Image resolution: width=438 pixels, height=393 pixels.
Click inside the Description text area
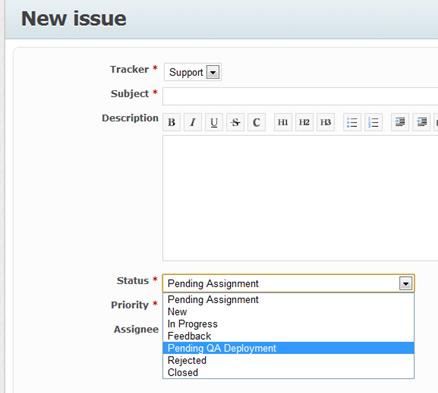coord(300,198)
